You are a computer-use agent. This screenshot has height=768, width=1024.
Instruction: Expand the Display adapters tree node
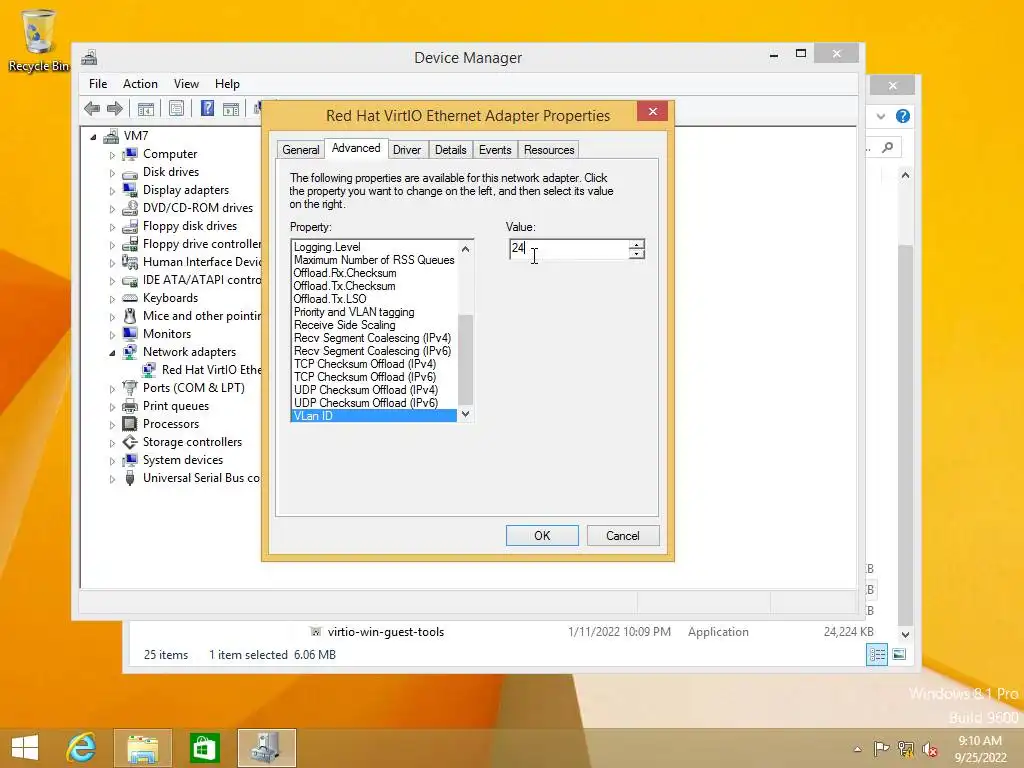point(112,191)
